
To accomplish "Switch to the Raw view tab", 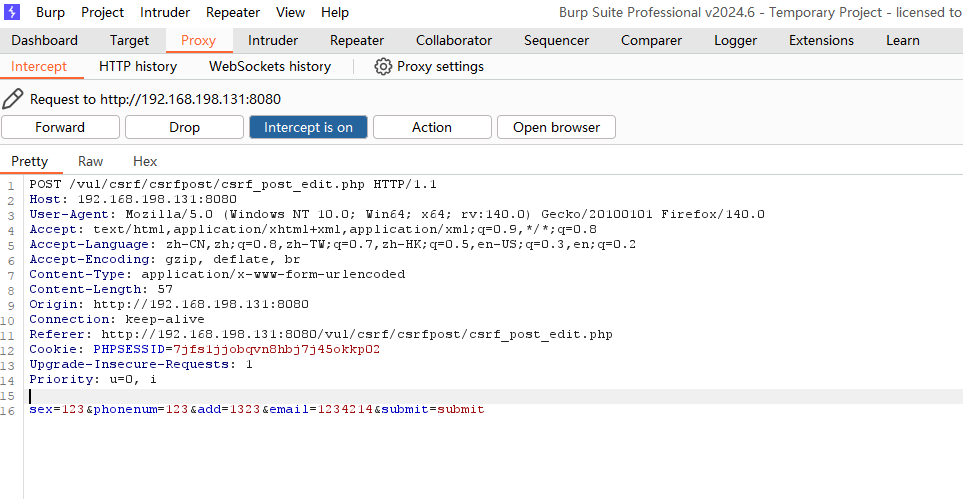I will 90,162.
